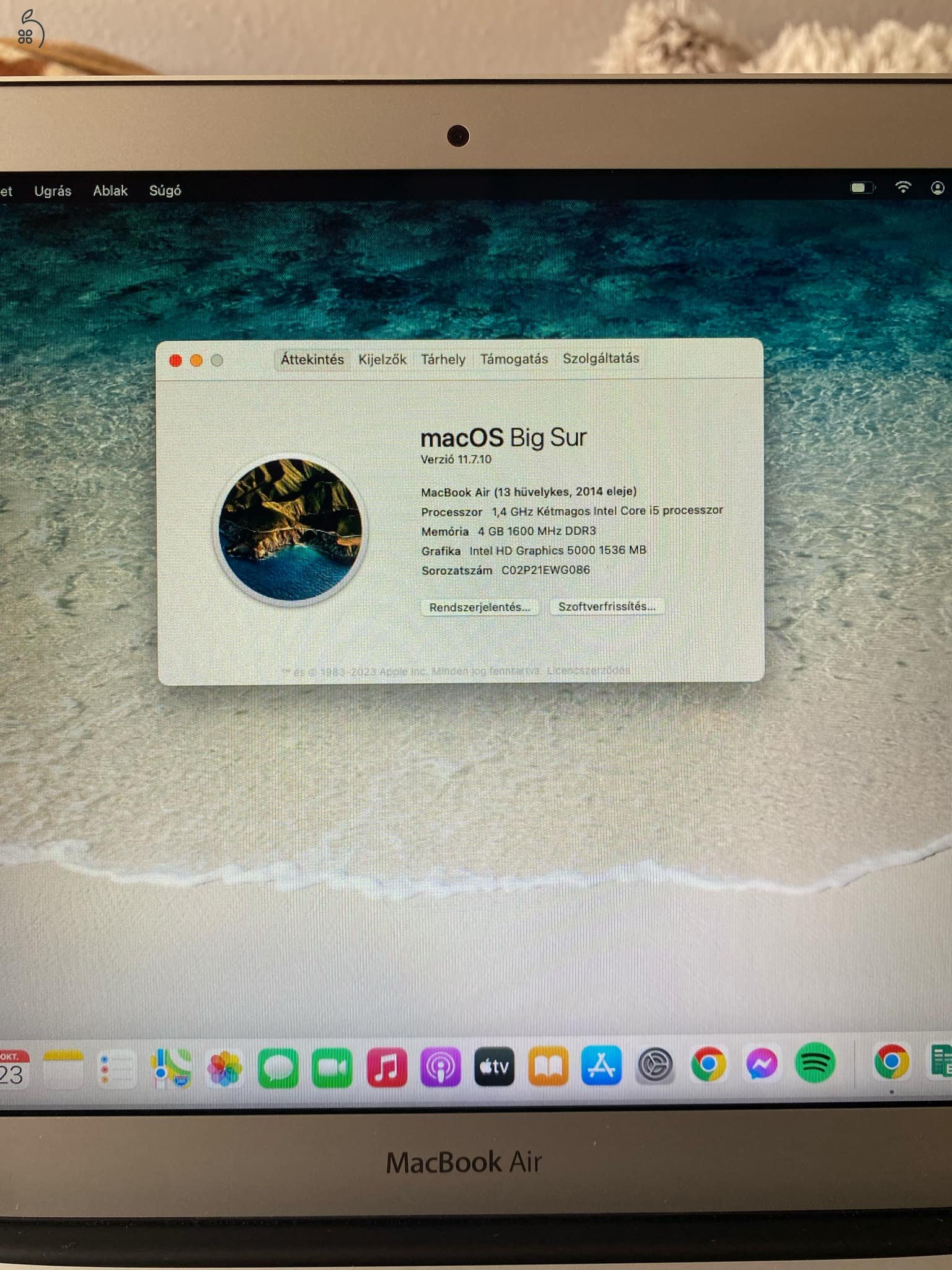The image size is (952, 1270).
Task: Click the Szoftverfrissítés... button
Action: 607,606
